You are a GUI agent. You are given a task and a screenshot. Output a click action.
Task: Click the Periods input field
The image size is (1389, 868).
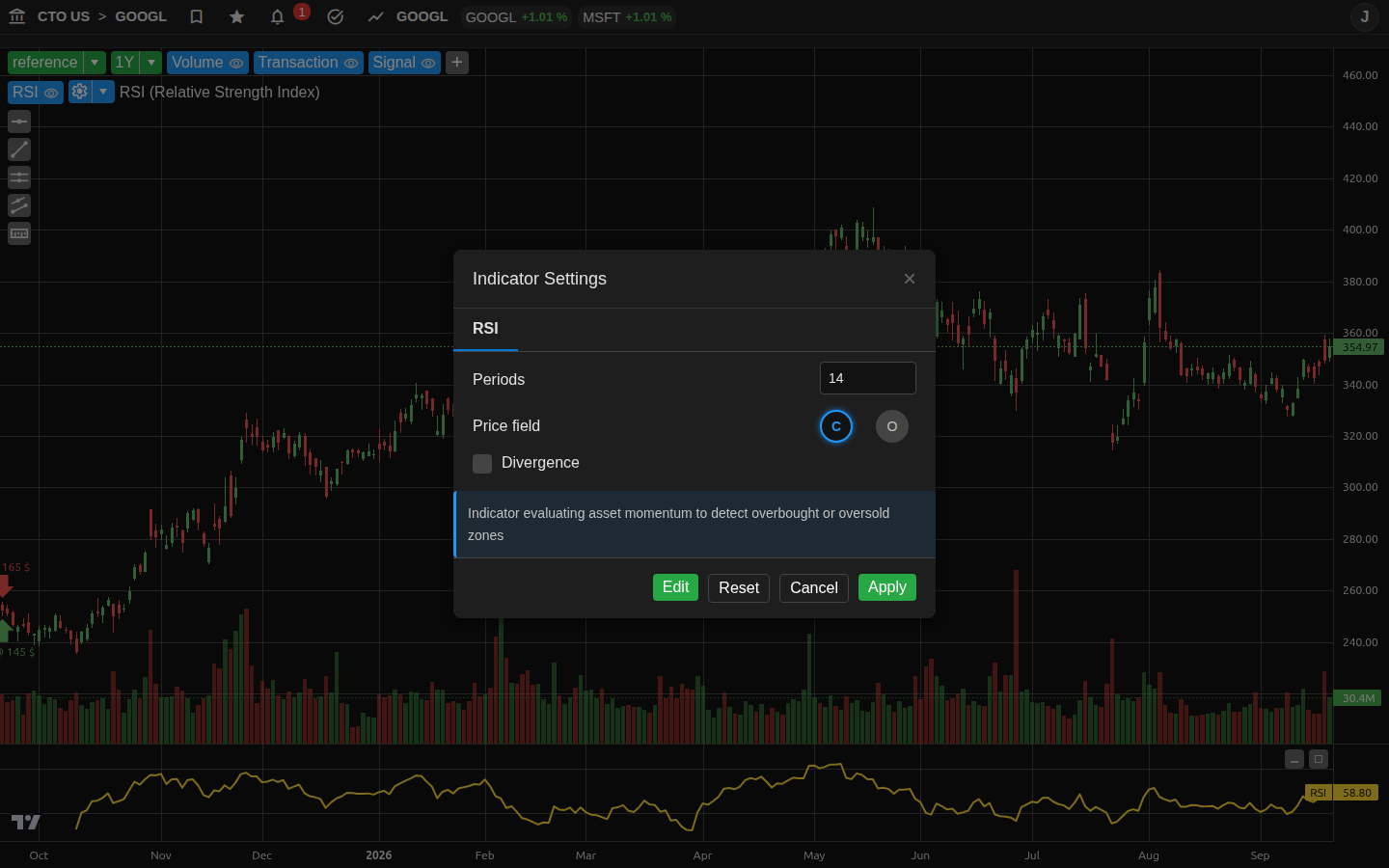click(868, 378)
